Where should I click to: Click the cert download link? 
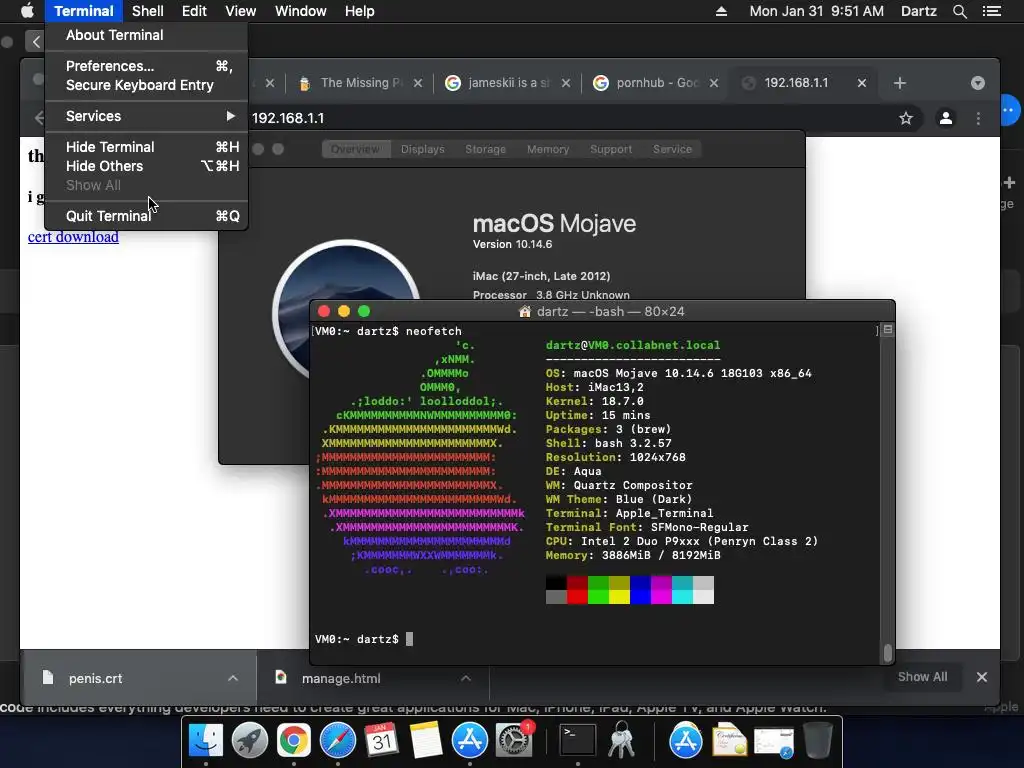click(73, 236)
